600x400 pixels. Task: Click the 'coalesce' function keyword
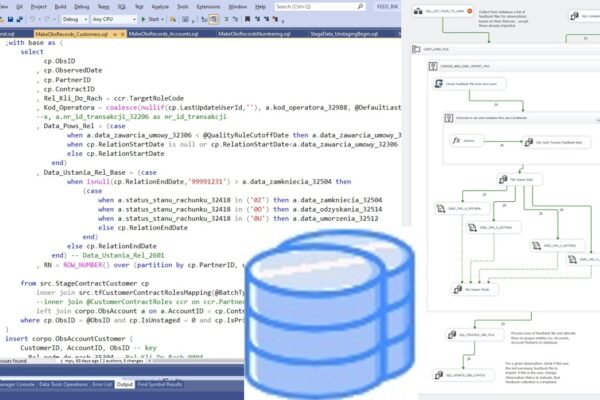[121, 108]
